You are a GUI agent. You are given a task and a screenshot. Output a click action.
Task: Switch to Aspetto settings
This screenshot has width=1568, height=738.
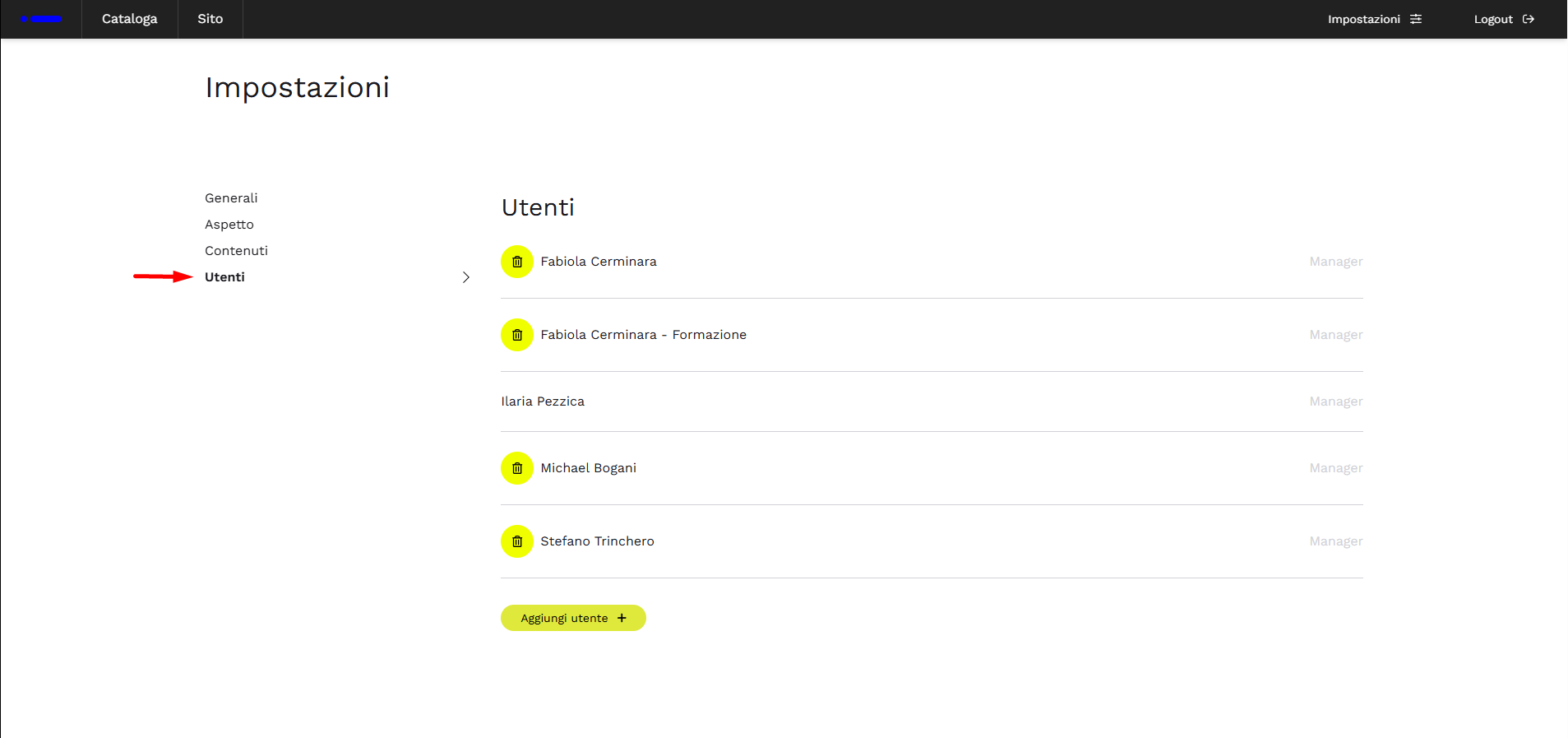229,225
